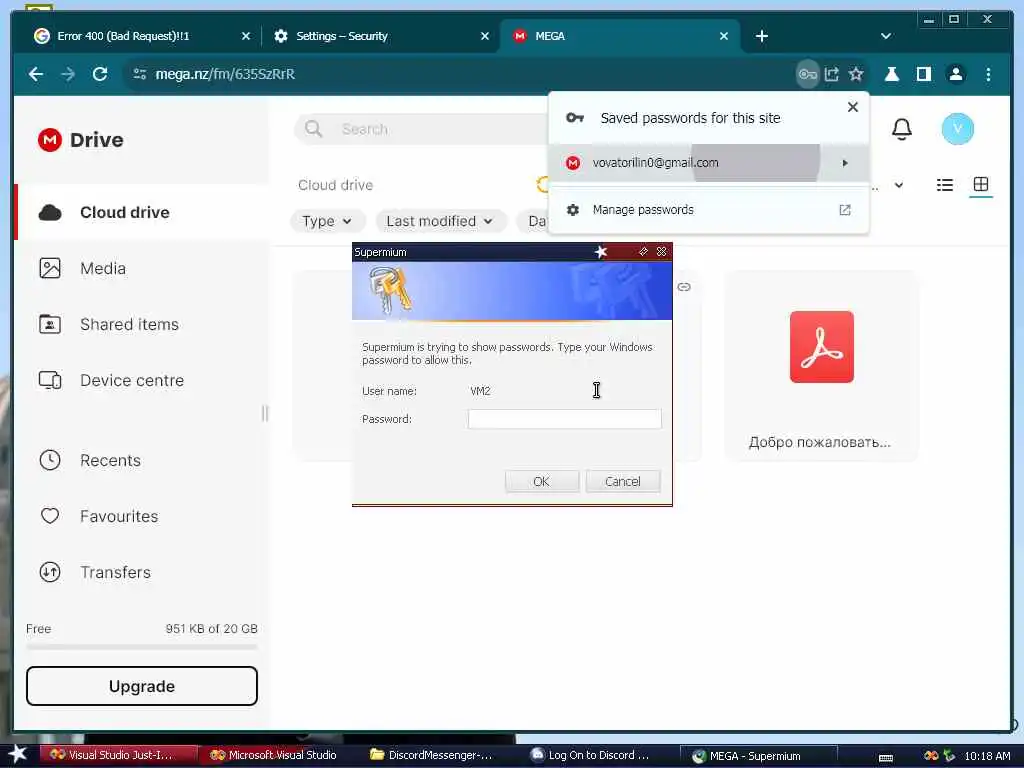Image resolution: width=1024 pixels, height=768 pixels.
Task: Open DiscordMessenger folder on taskbar
Action: click(432, 755)
